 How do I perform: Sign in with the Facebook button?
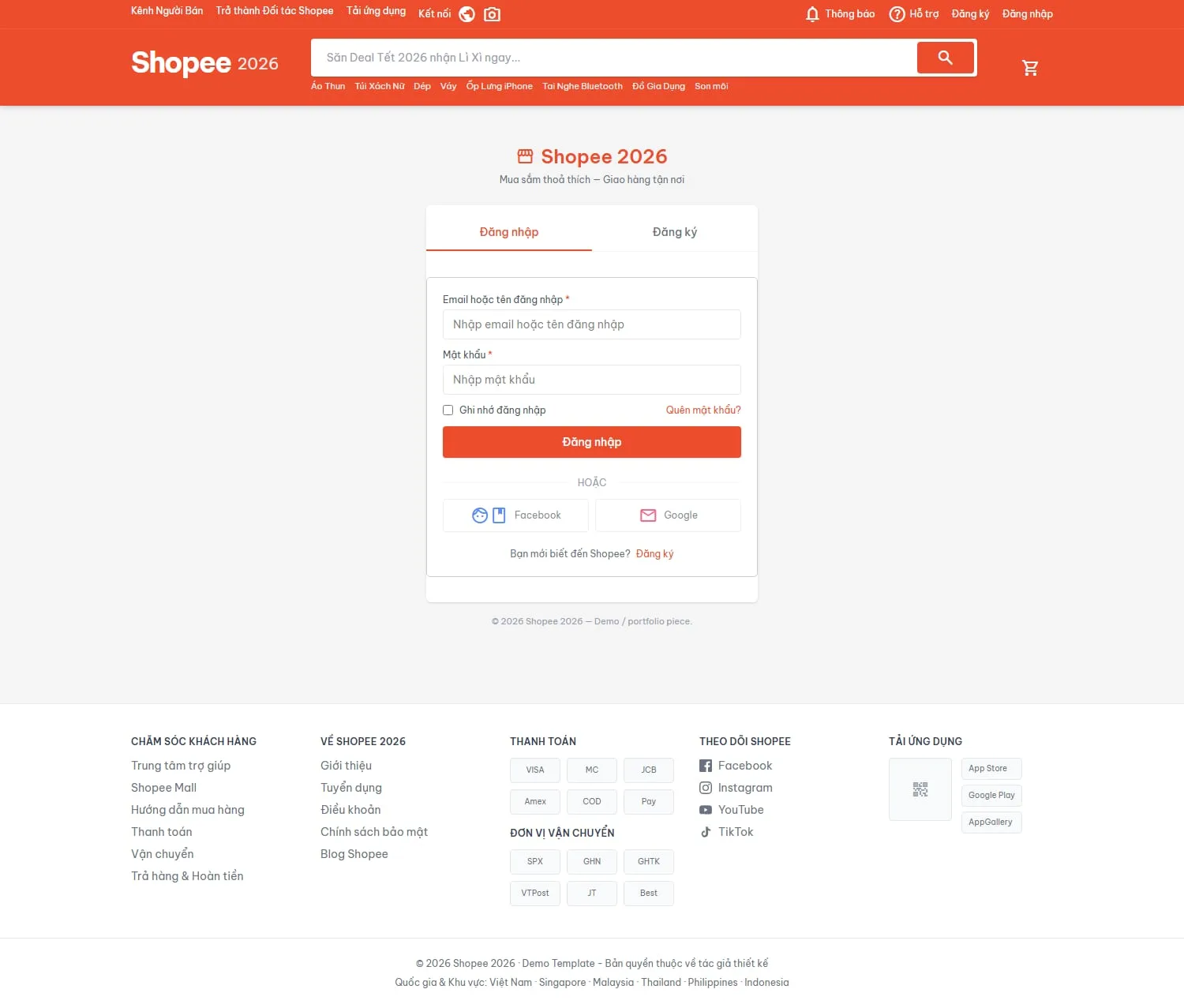(x=515, y=515)
